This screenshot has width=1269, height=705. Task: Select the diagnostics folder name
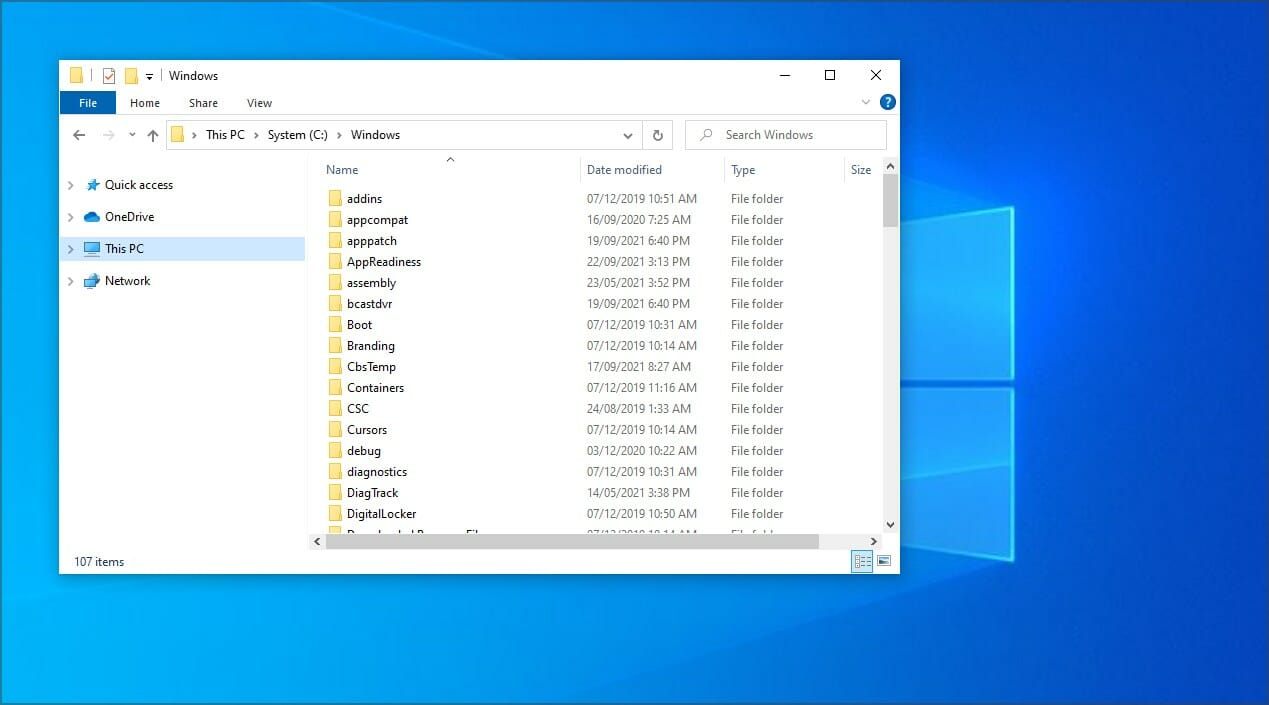click(x=377, y=472)
